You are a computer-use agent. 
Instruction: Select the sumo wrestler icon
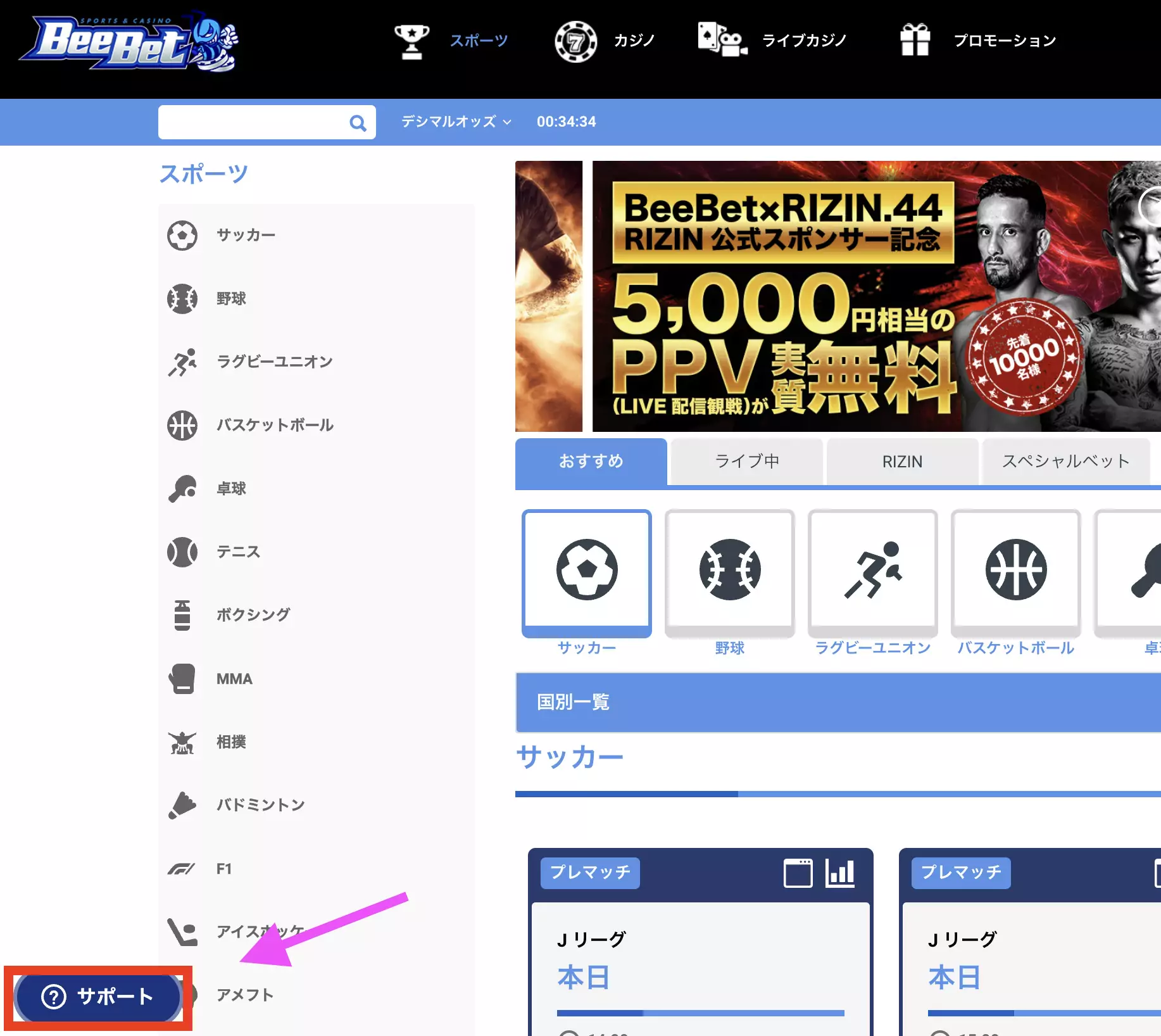point(182,742)
